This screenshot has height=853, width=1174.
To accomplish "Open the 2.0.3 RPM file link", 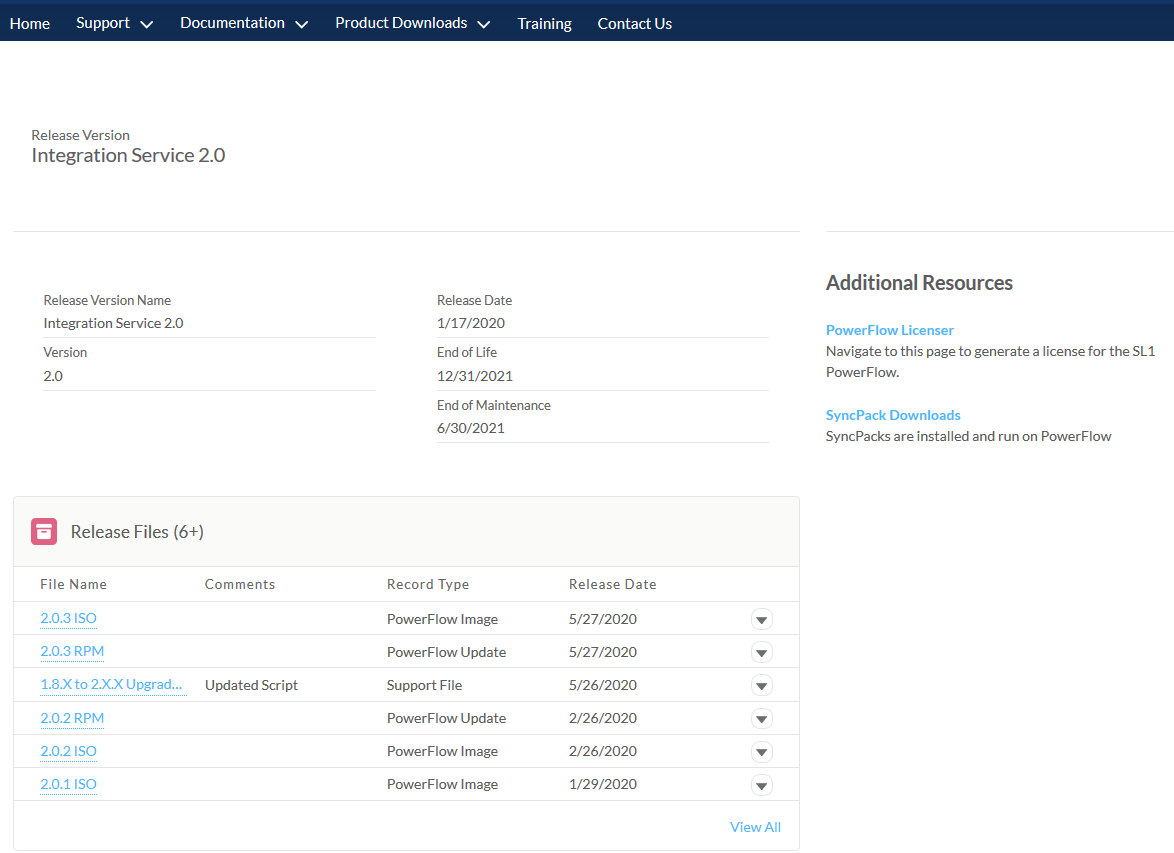I will coord(71,651).
